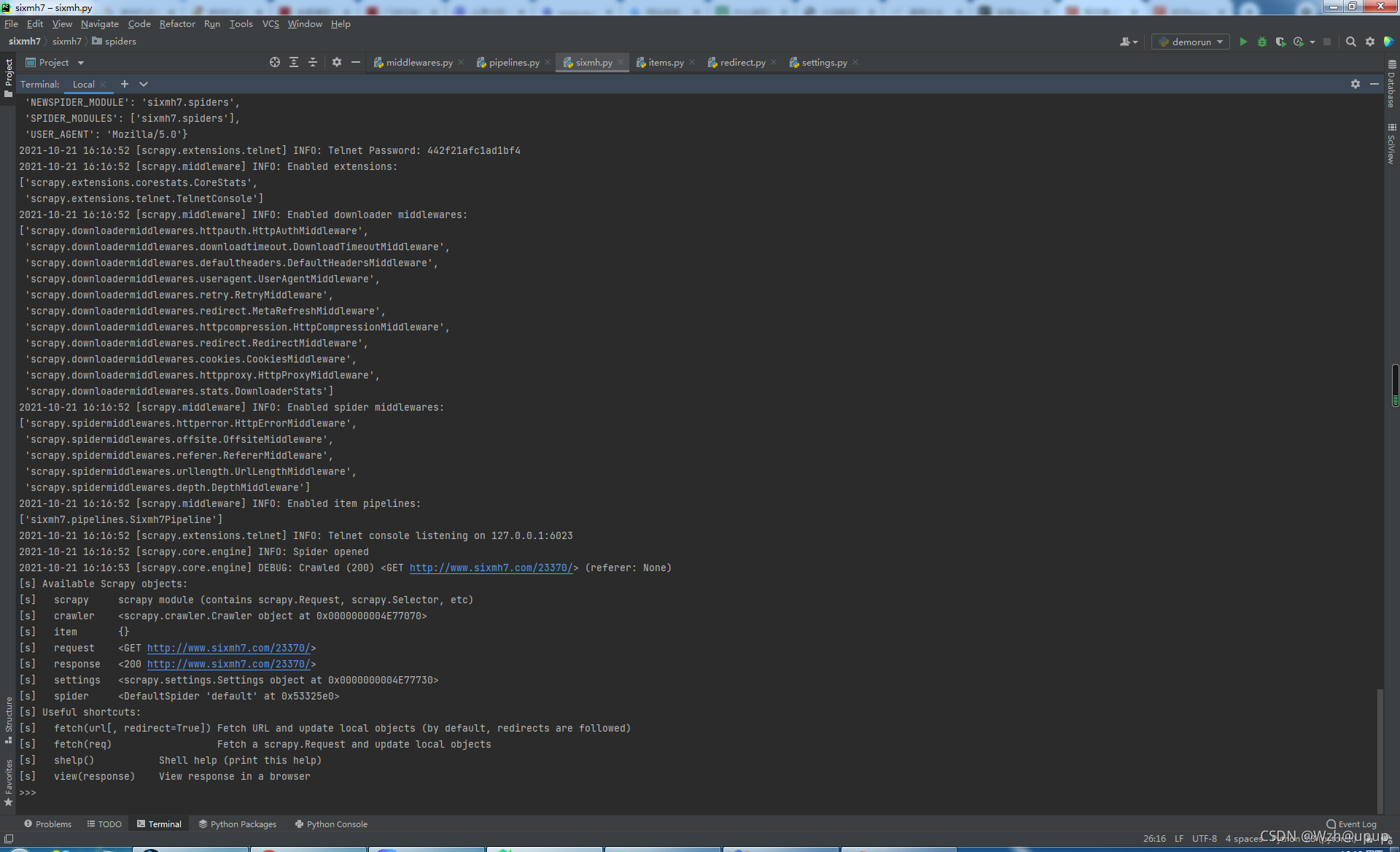Open the Refactor menu

(177, 24)
